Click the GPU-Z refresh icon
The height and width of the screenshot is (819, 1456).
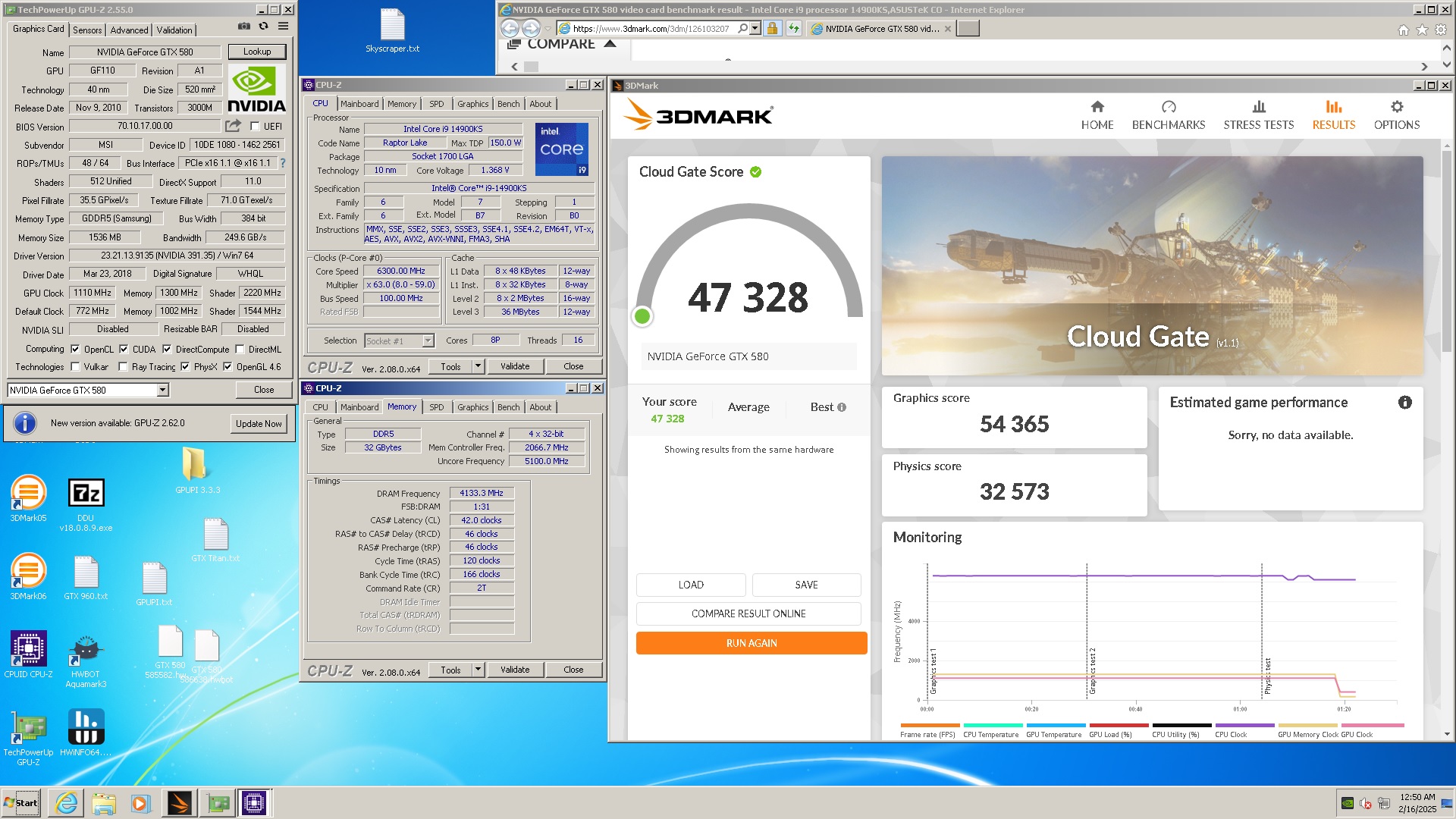(x=263, y=26)
